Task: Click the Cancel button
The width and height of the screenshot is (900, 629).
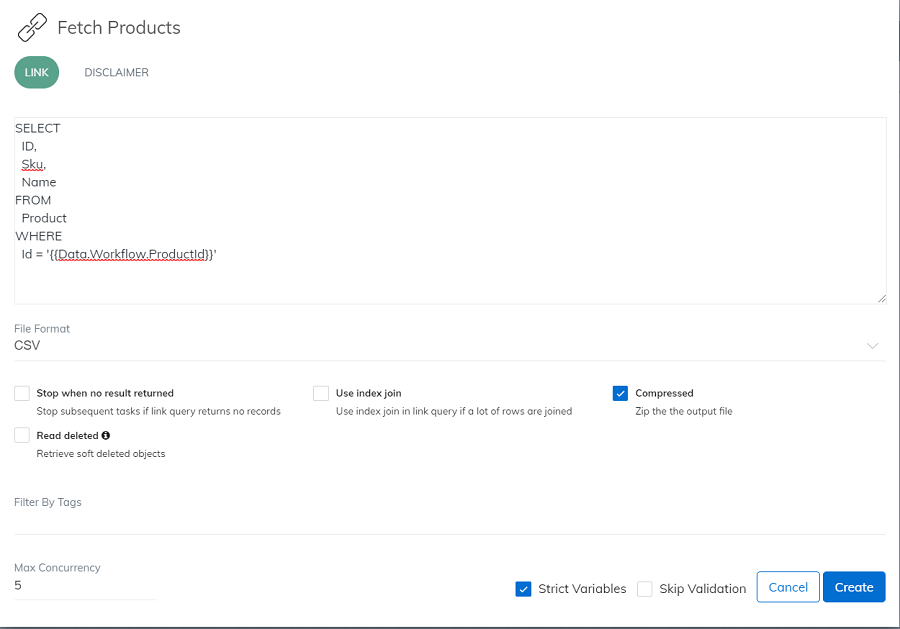Action: [x=788, y=587]
